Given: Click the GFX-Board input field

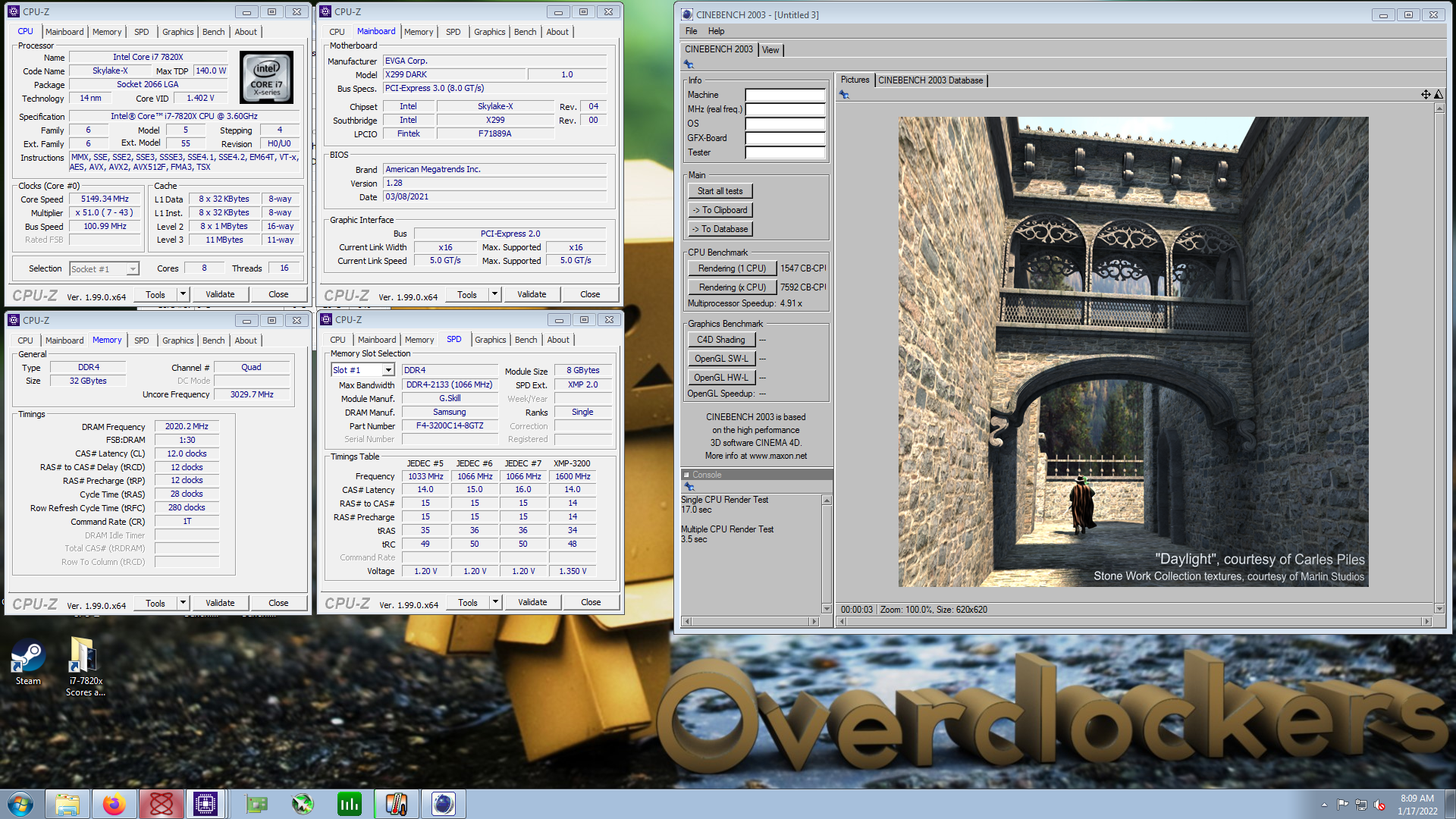Looking at the screenshot, I should (x=785, y=138).
